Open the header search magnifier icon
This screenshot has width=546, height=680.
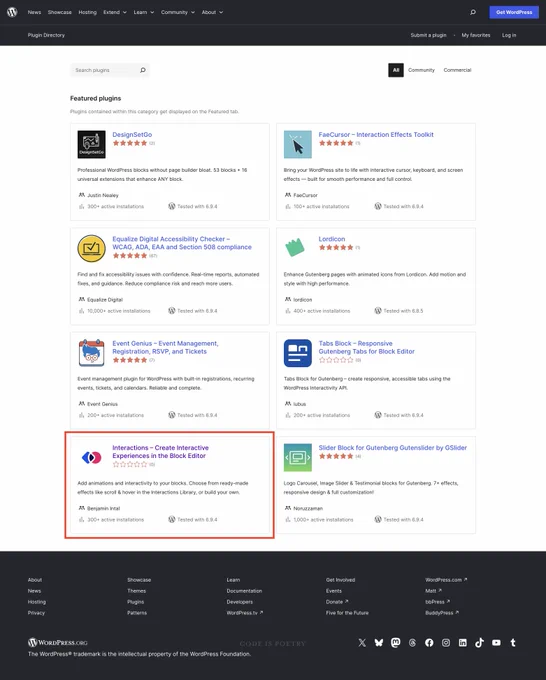tap(473, 12)
